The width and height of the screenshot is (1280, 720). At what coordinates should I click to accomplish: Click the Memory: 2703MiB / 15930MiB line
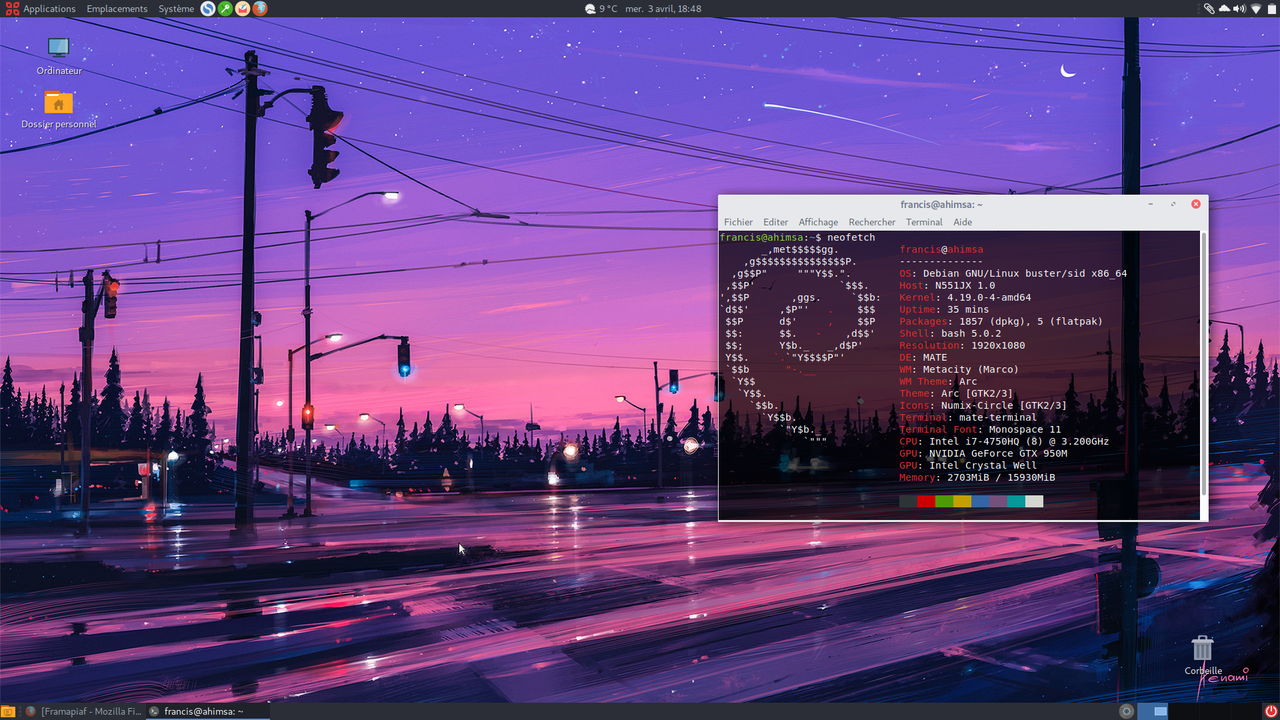[x=977, y=477]
